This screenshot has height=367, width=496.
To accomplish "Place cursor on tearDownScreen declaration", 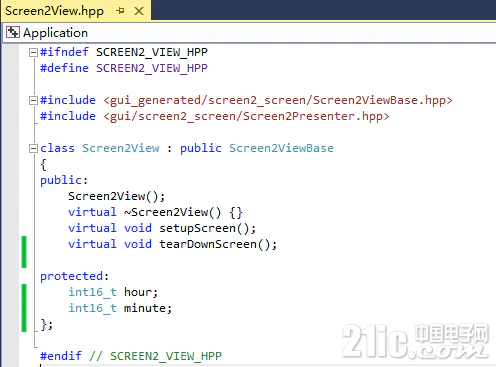I will coord(218,244).
